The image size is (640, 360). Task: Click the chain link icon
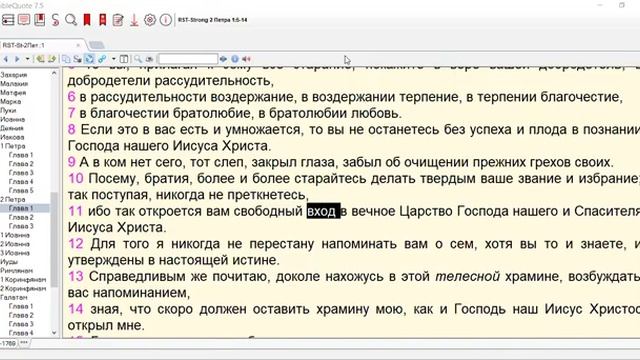tap(102, 59)
